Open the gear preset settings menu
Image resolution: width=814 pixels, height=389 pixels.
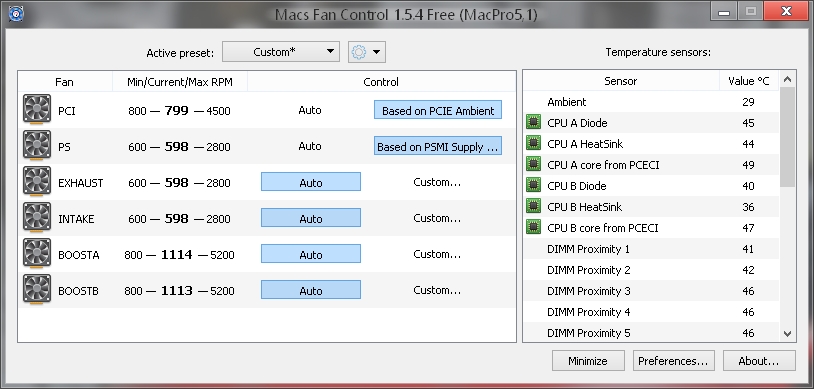tap(367, 52)
